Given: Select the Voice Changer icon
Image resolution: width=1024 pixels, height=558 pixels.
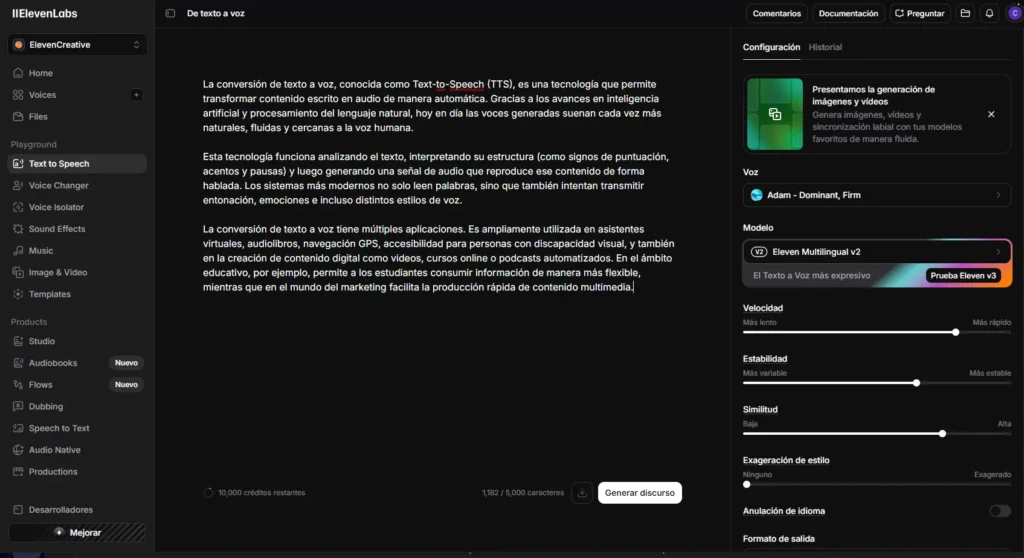Looking at the screenshot, I should point(18,186).
